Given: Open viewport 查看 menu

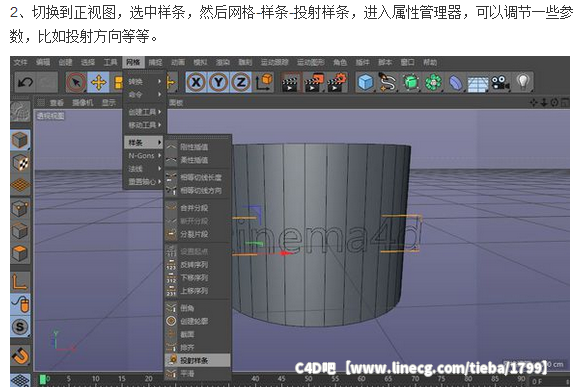Looking at the screenshot, I should coord(57,103).
